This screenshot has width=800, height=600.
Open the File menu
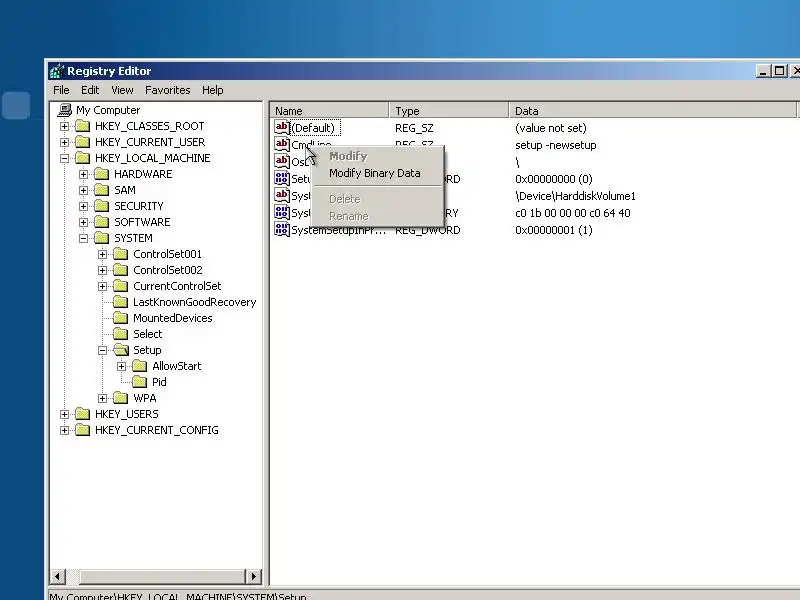[61, 90]
